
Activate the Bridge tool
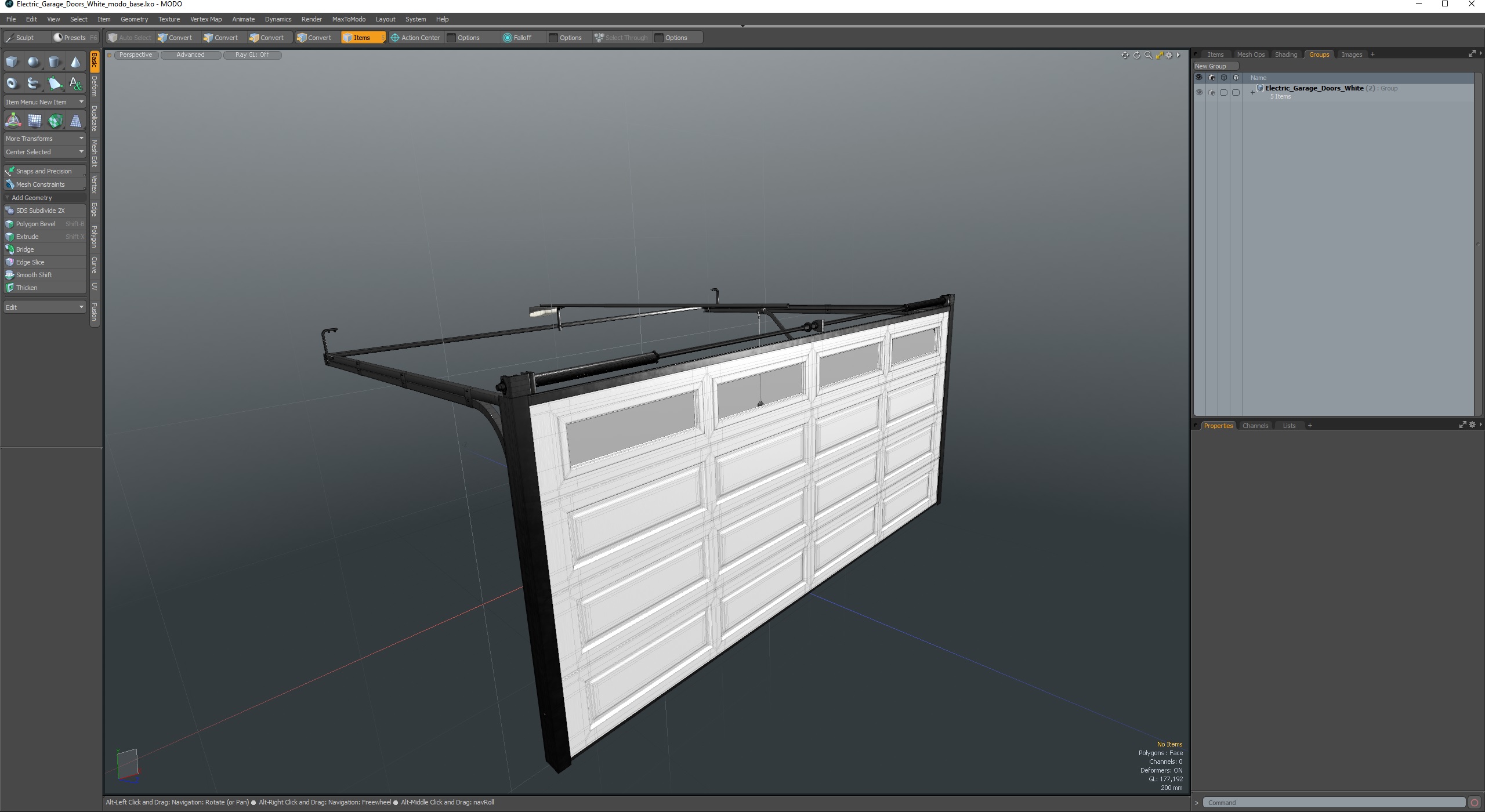click(x=45, y=249)
